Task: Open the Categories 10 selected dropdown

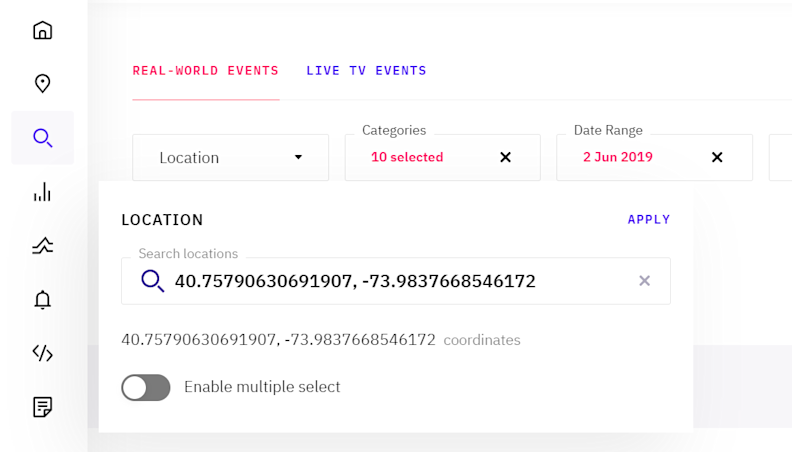Action: tap(420, 158)
